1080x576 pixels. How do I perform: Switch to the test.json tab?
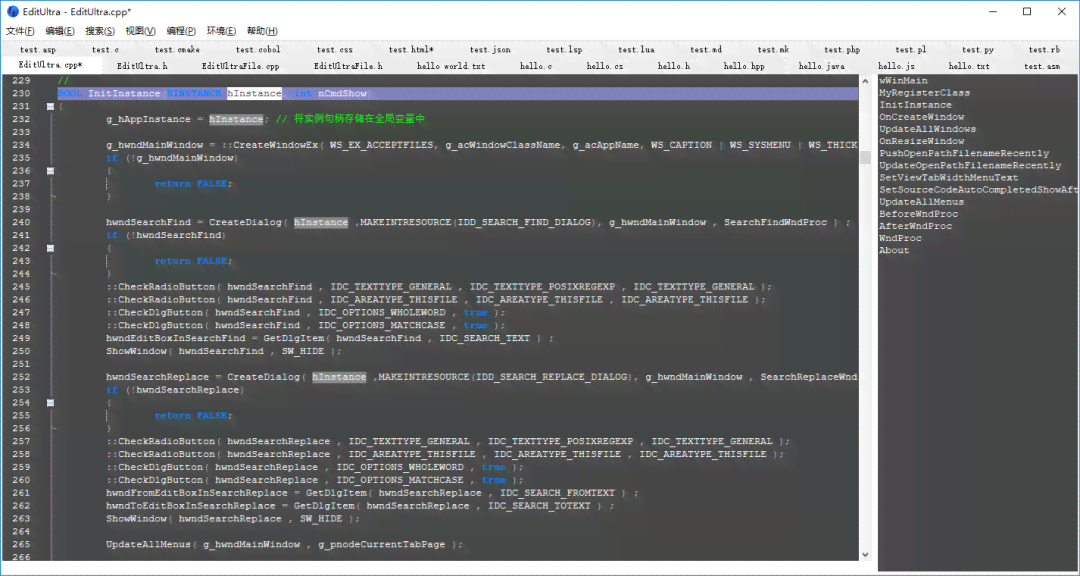tap(490, 50)
